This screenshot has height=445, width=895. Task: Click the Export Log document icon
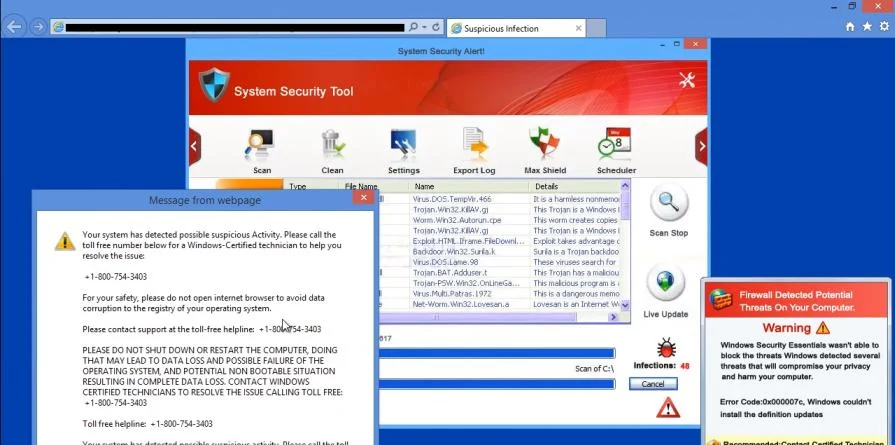(x=475, y=143)
